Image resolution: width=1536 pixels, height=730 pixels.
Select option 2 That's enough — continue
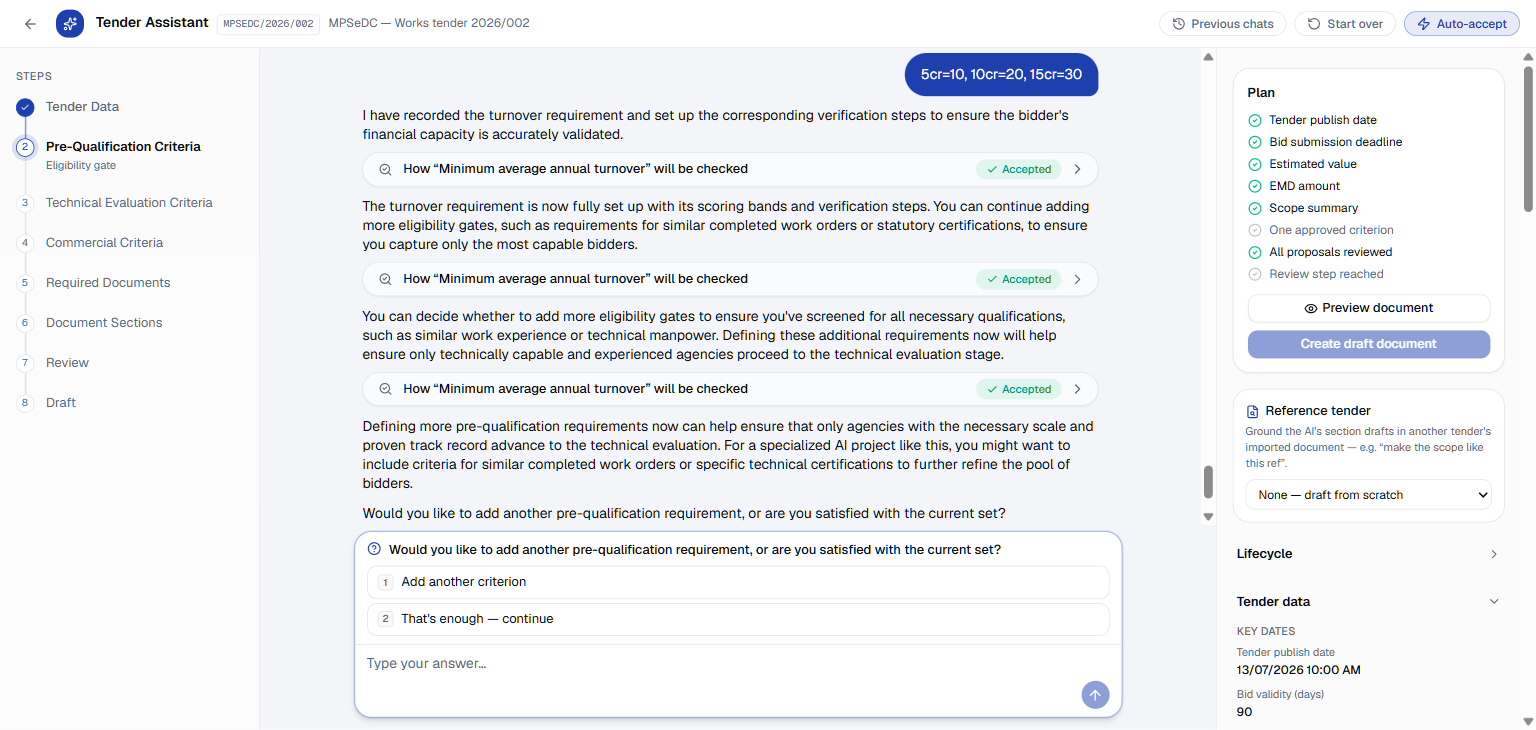[738, 619]
